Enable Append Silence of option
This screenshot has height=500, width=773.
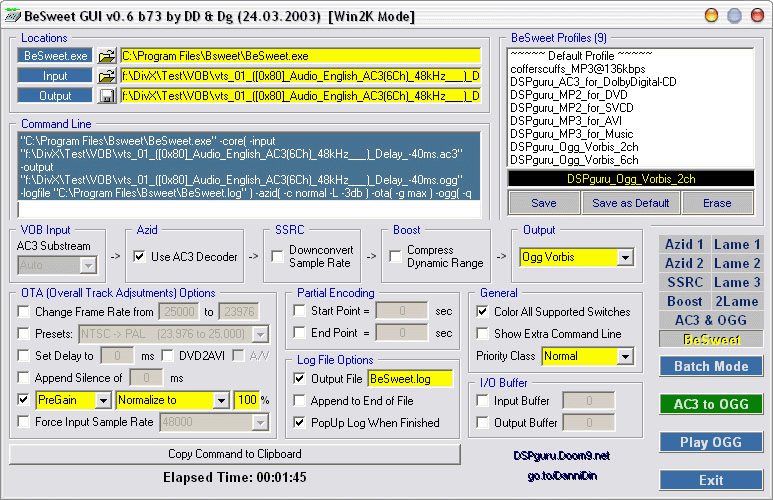point(23,378)
